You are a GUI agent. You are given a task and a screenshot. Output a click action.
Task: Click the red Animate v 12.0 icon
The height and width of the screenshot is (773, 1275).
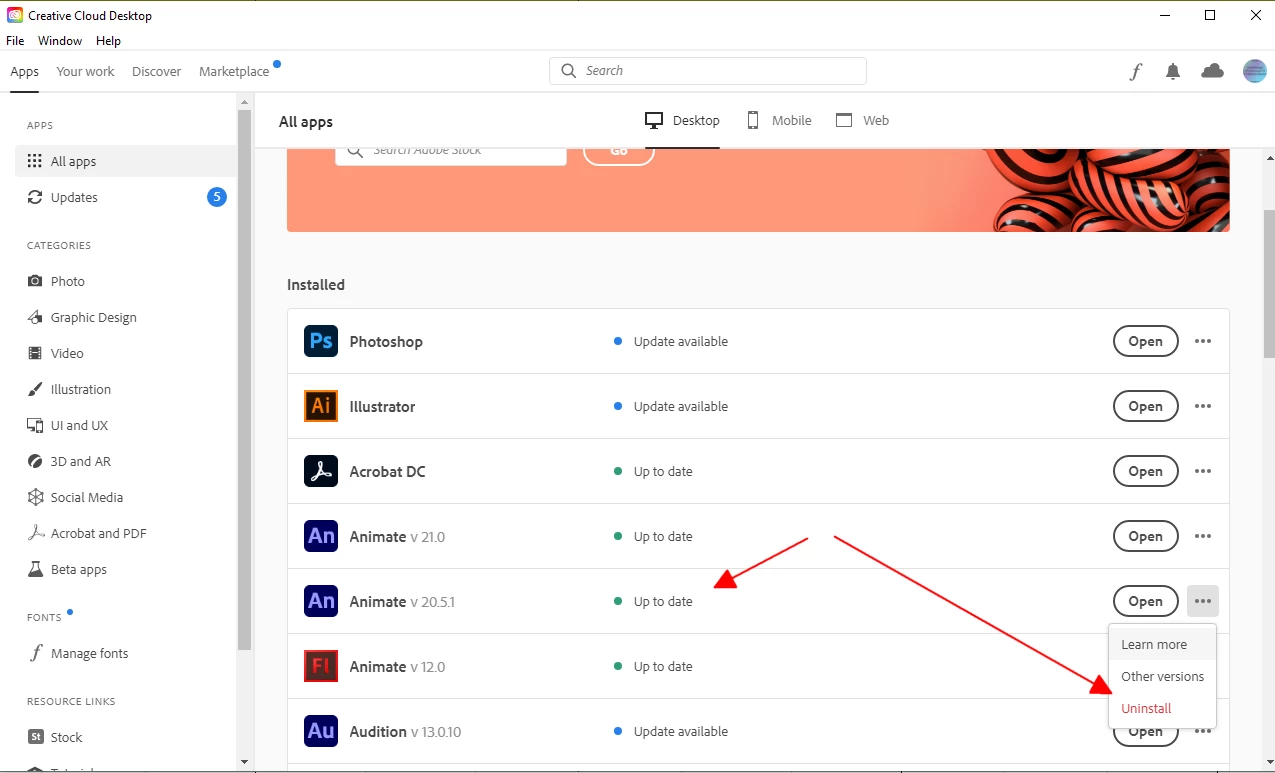[321, 666]
